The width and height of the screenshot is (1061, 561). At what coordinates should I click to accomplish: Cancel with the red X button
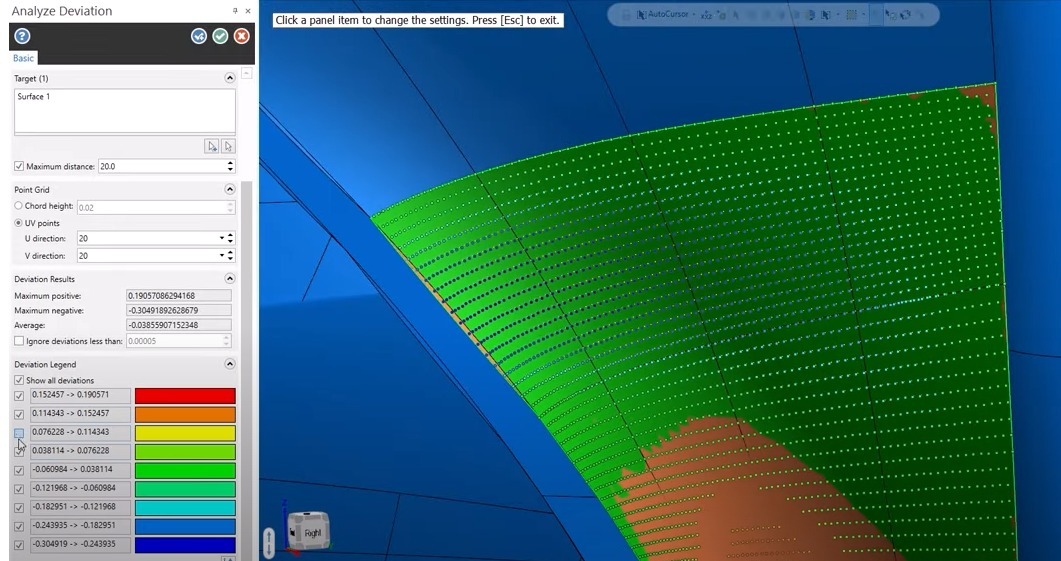[242, 36]
